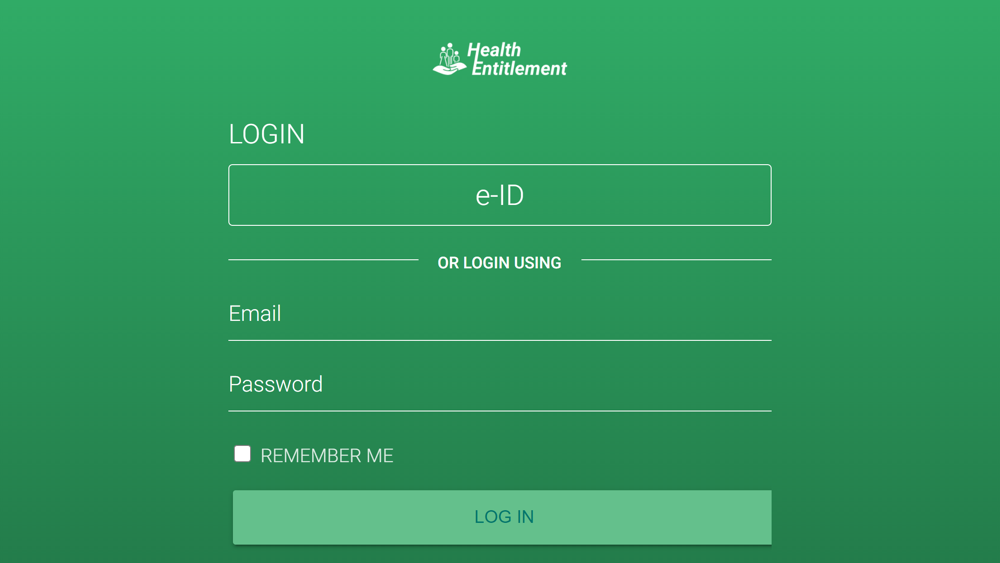Click the LOGIN heading text
Viewport: 1000px width, 563px height.
pyautogui.click(x=267, y=135)
